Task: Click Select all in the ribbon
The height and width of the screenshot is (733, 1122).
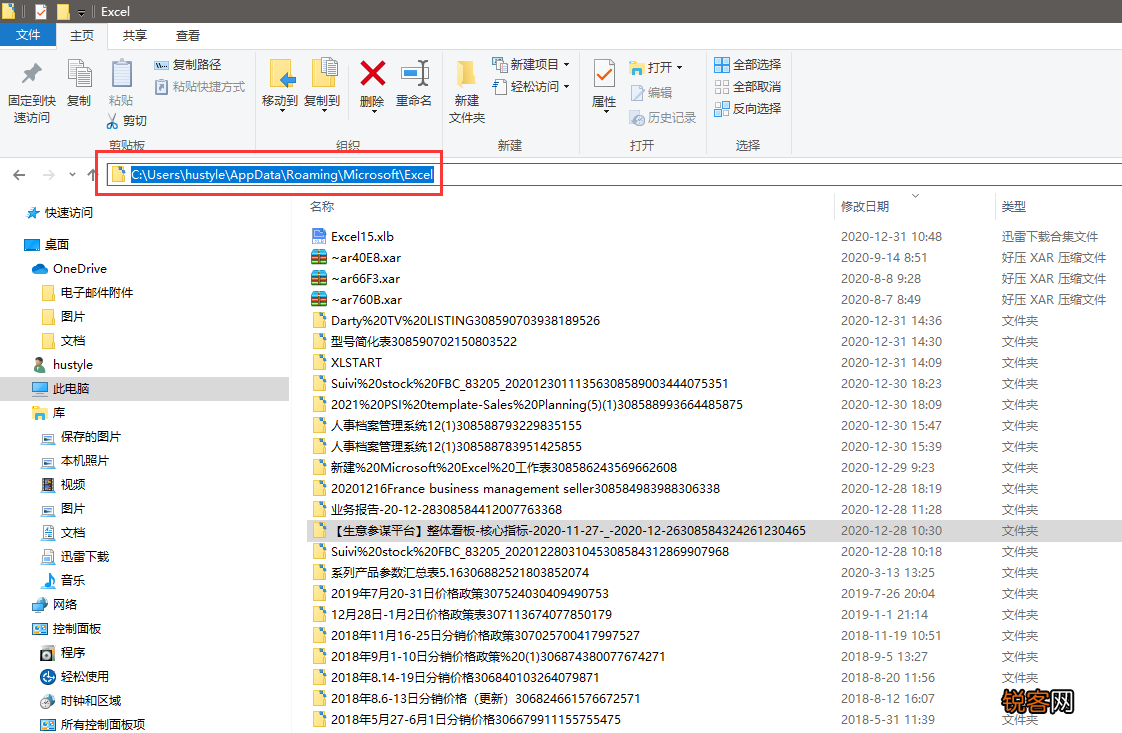Action: pos(748,64)
